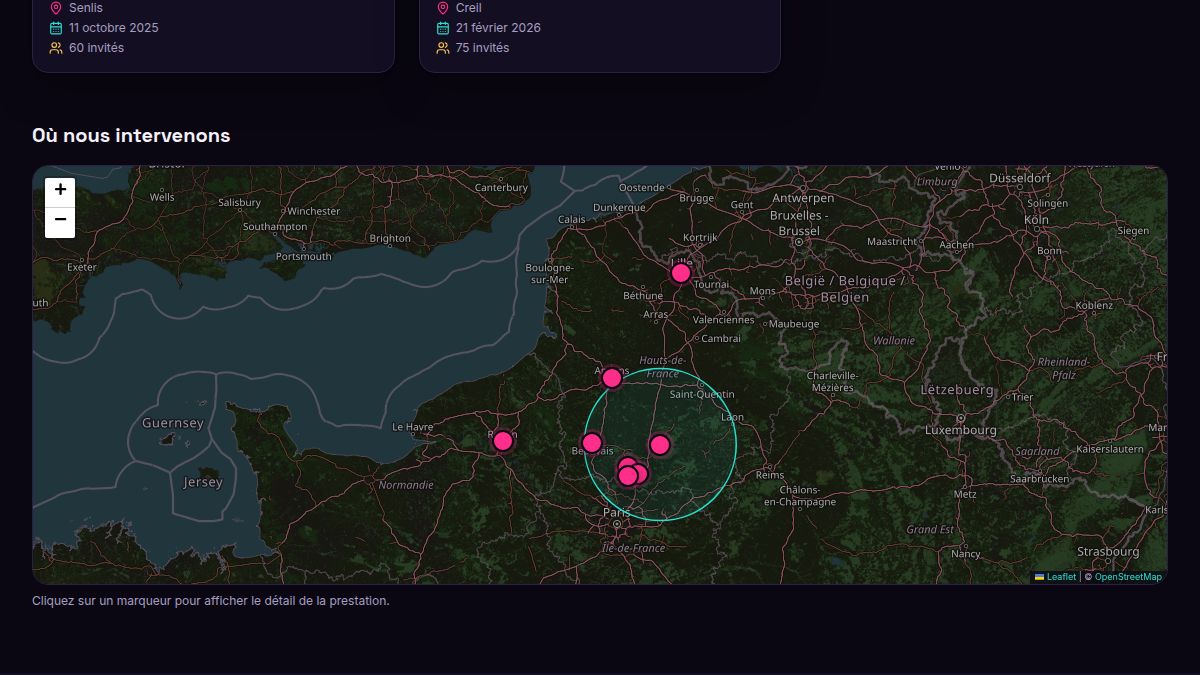The height and width of the screenshot is (675, 1200).
Task: Click the 'Nancy' label on the map
Action: coord(966,553)
